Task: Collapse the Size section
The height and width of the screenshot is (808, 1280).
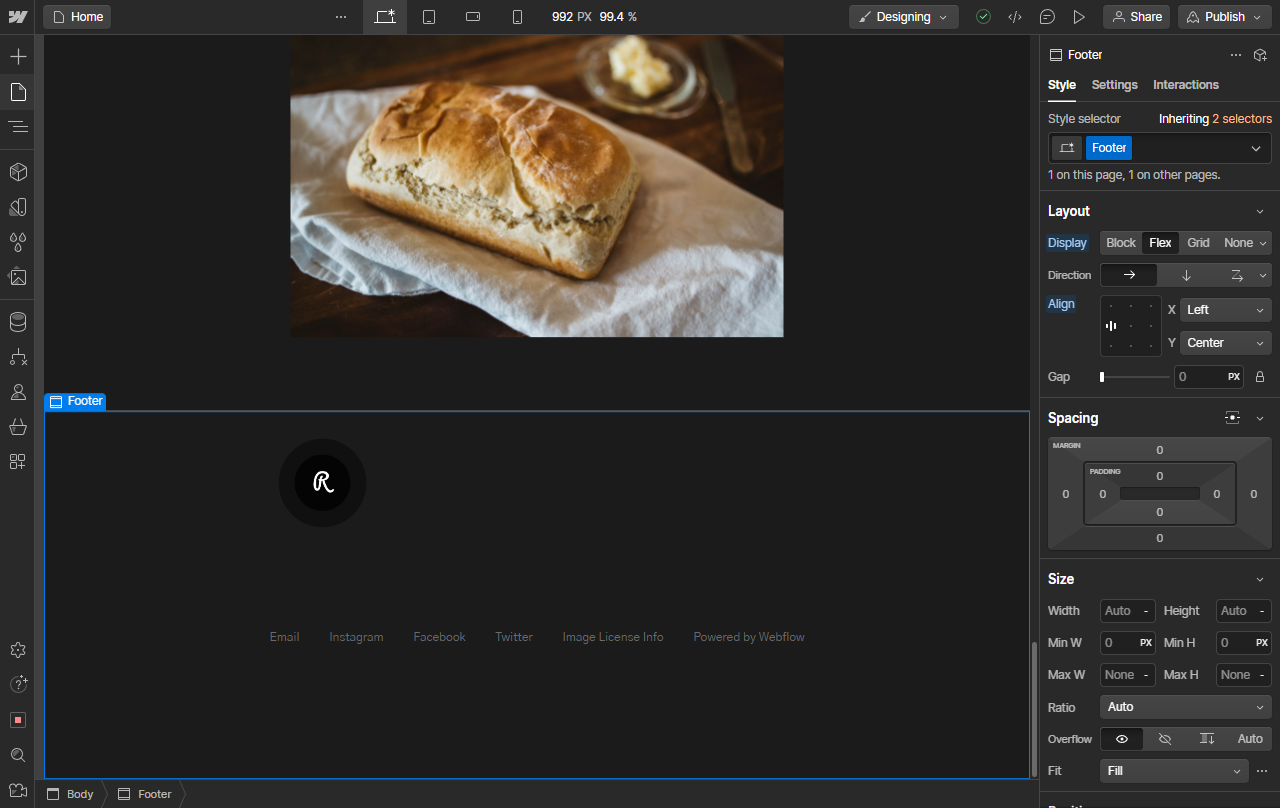Action: [x=1260, y=579]
